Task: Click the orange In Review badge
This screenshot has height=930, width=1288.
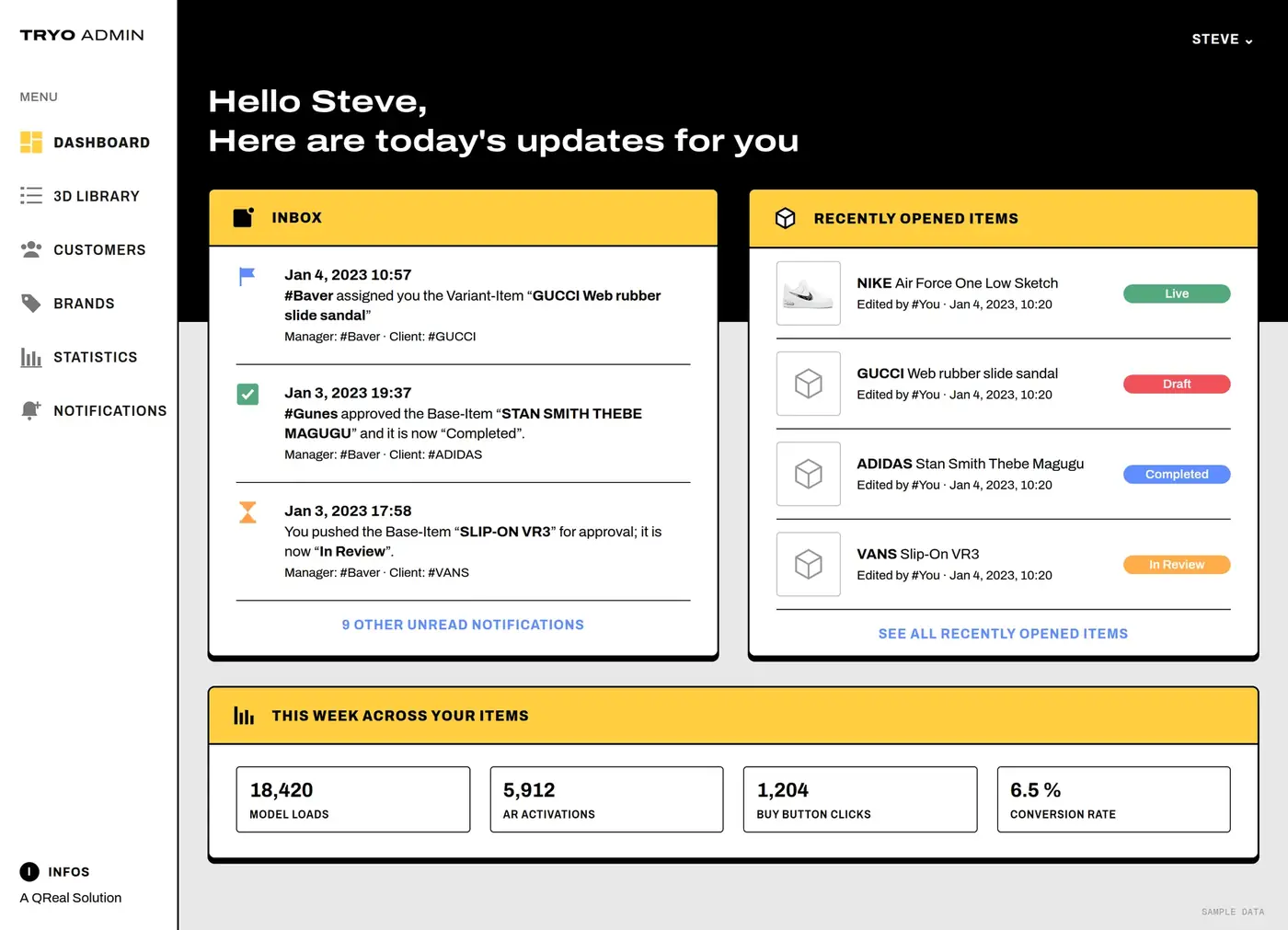Action: pyautogui.click(x=1177, y=564)
